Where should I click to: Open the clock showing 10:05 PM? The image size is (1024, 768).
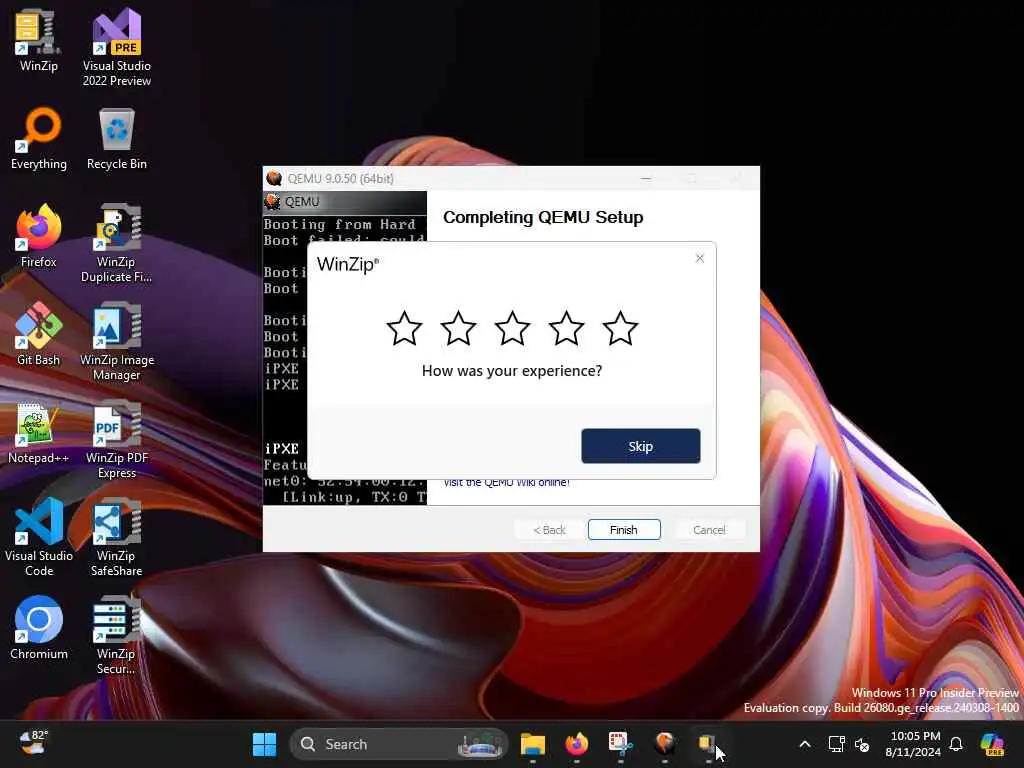point(913,744)
